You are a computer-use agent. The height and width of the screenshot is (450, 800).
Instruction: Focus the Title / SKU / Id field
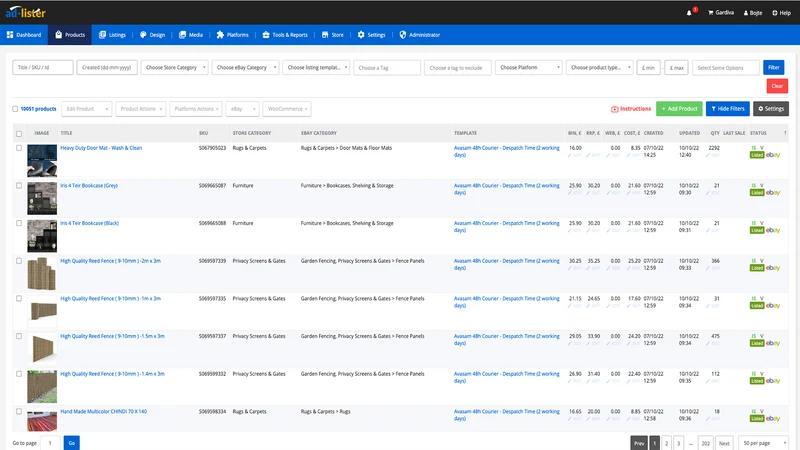43,67
